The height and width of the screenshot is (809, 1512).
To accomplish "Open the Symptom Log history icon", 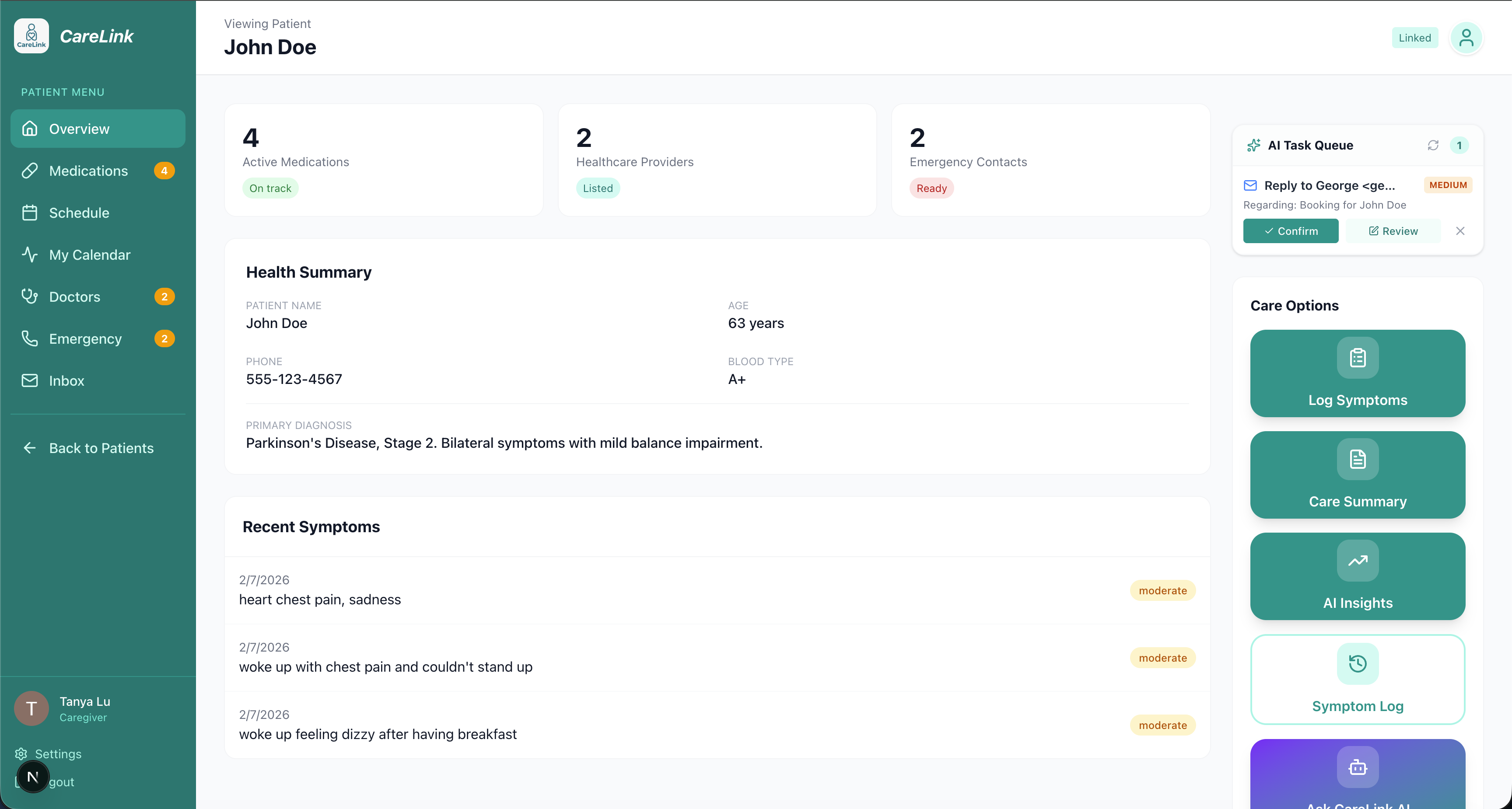I will tap(1357, 663).
